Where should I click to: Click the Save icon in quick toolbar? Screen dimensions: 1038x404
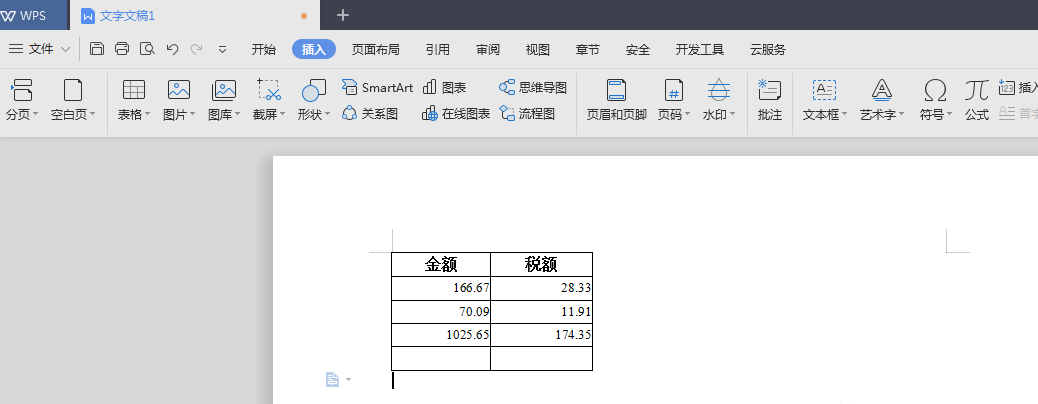tap(97, 49)
